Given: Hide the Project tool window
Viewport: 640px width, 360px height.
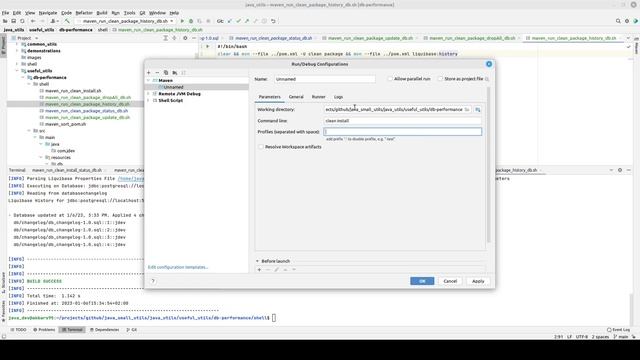Looking at the screenshot, I should (194, 38).
